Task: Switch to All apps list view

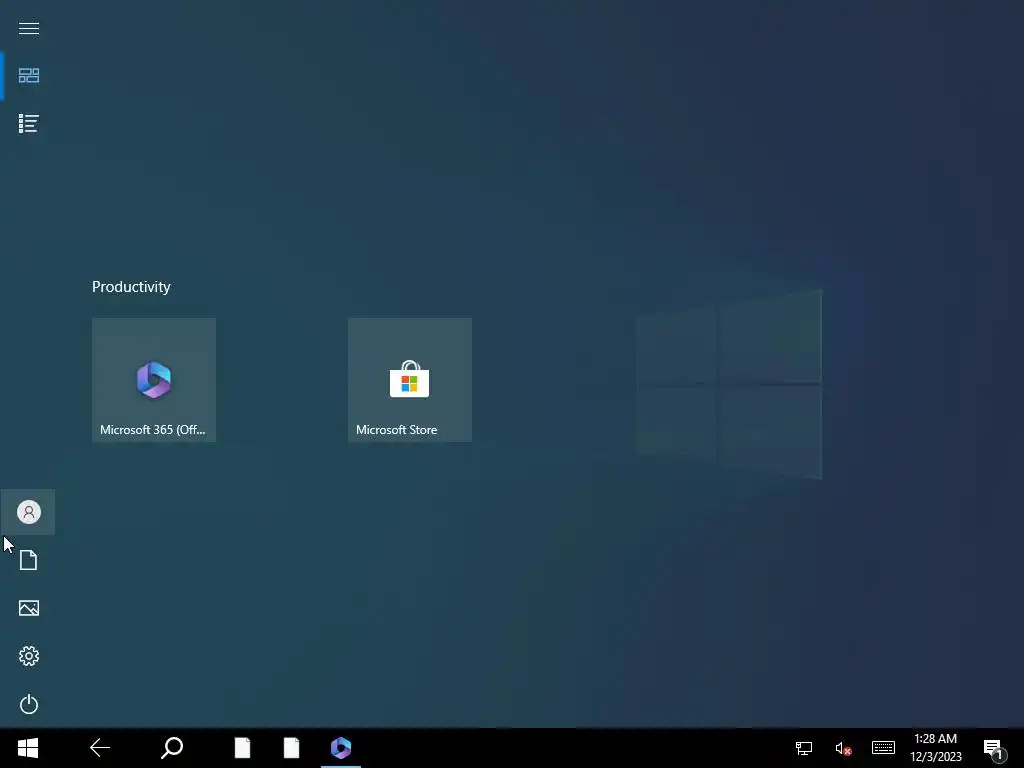Action: pyautogui.click(x=29, y=123)
